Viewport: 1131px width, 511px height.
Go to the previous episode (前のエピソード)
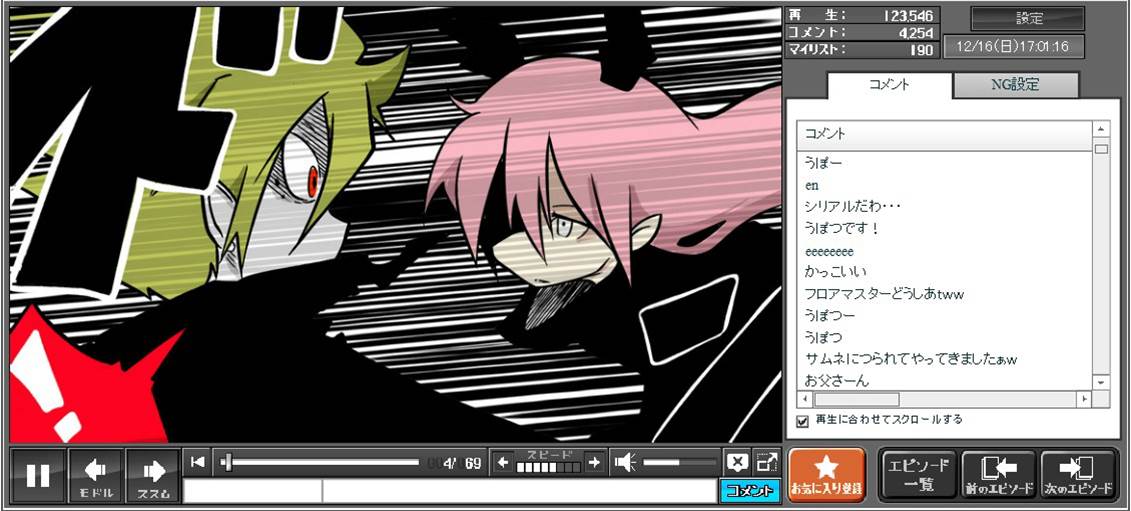[x=998, y=475]
